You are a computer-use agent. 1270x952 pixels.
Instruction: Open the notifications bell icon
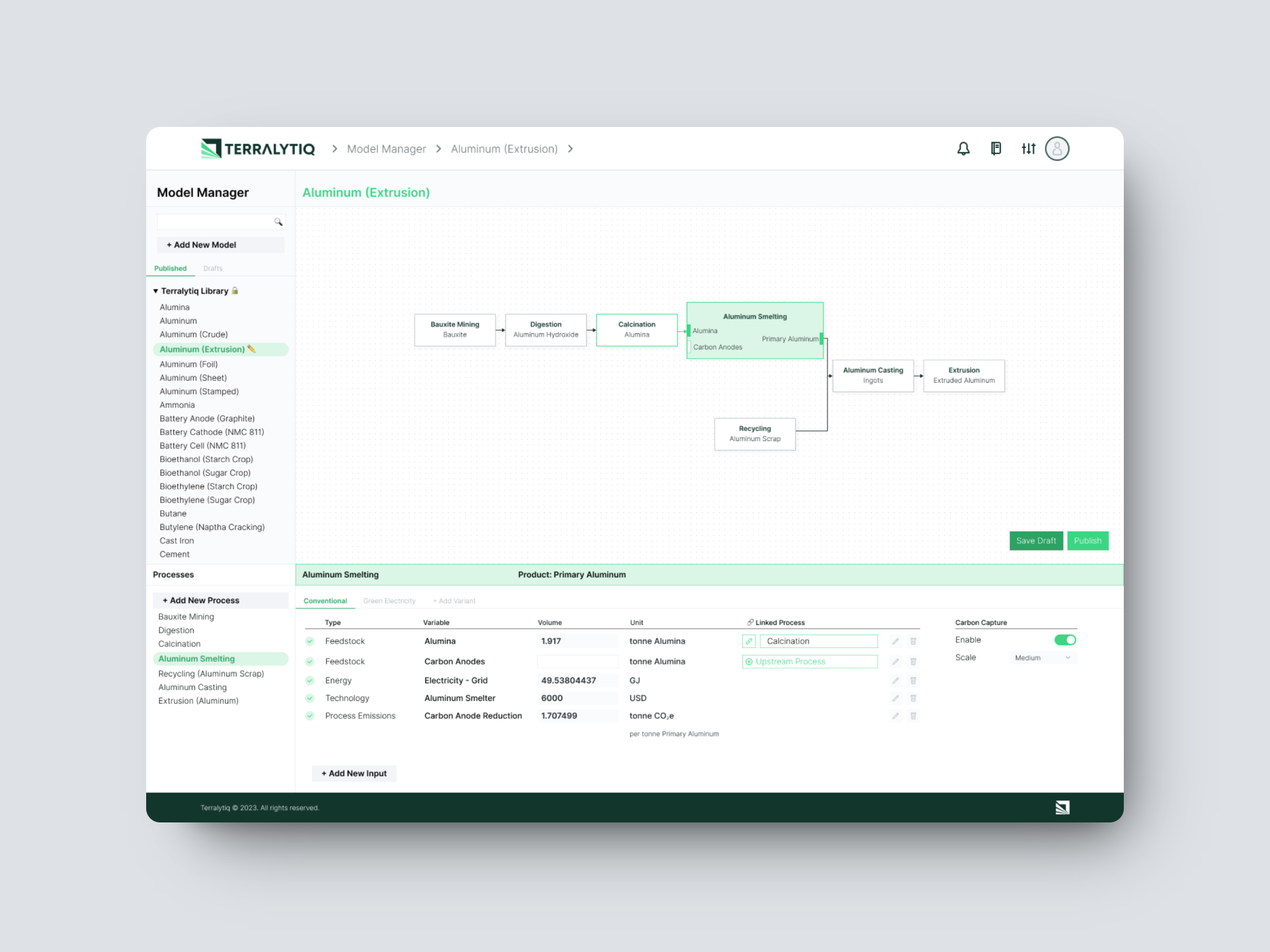pos(963,149)
